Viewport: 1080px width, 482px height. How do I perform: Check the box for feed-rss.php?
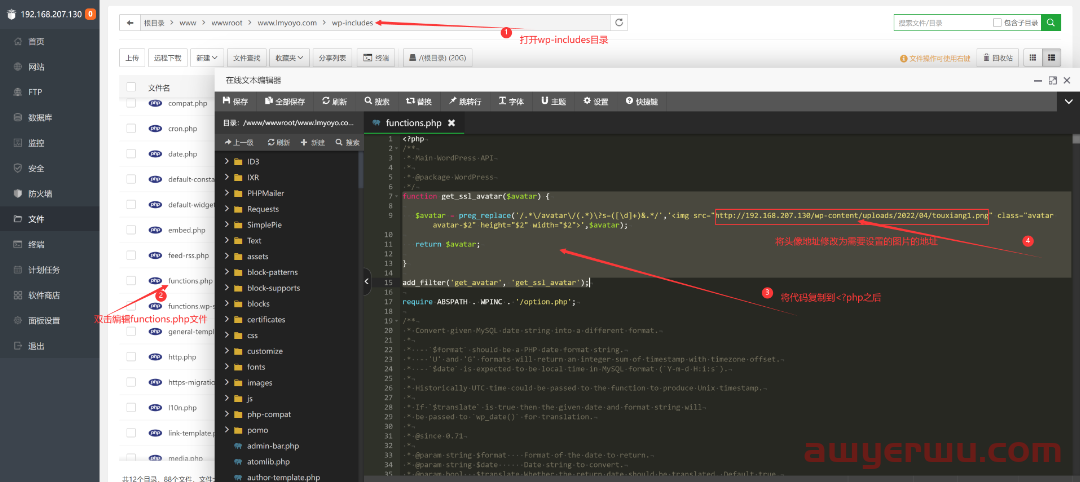131,255
